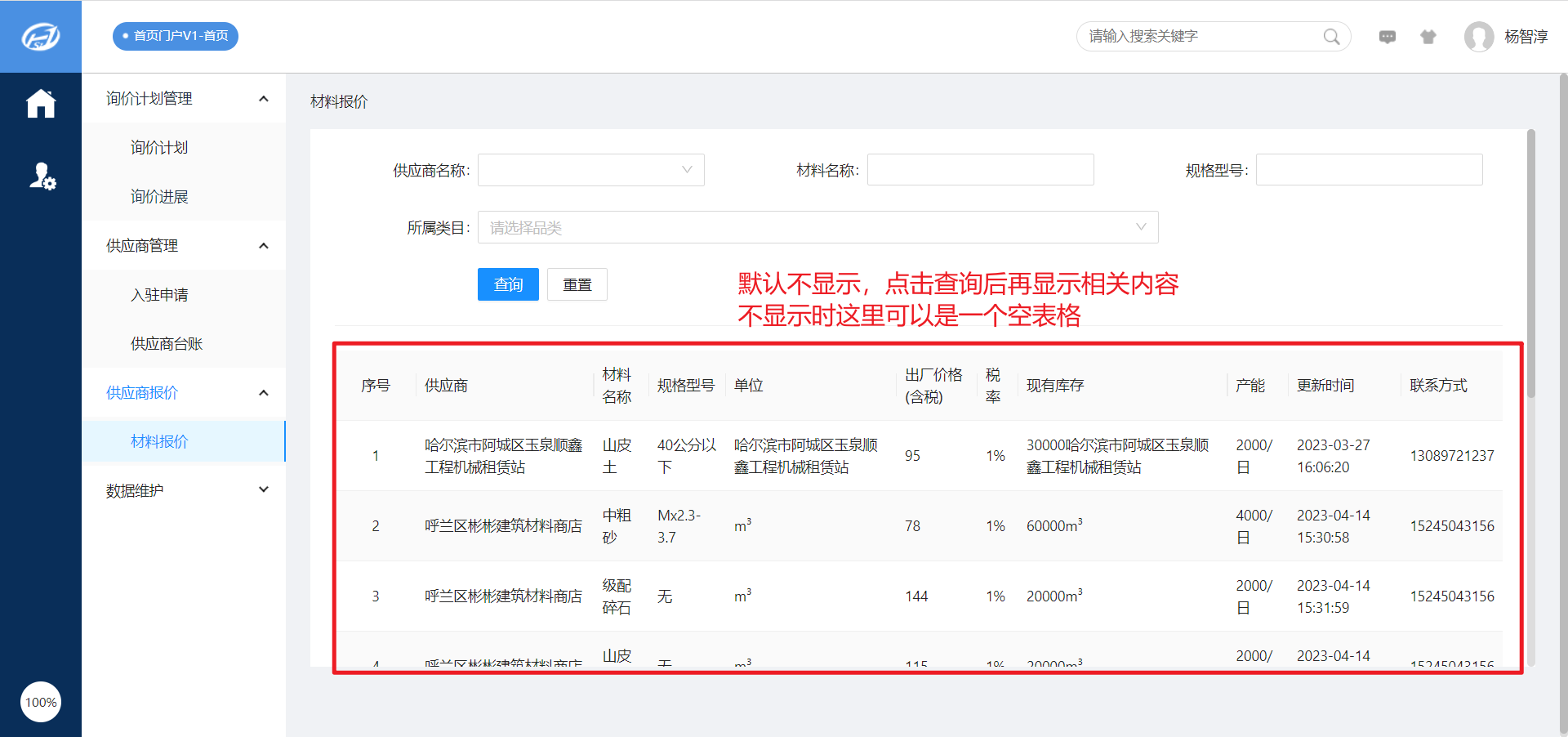Expand the 数据维护 menu group

184,490
